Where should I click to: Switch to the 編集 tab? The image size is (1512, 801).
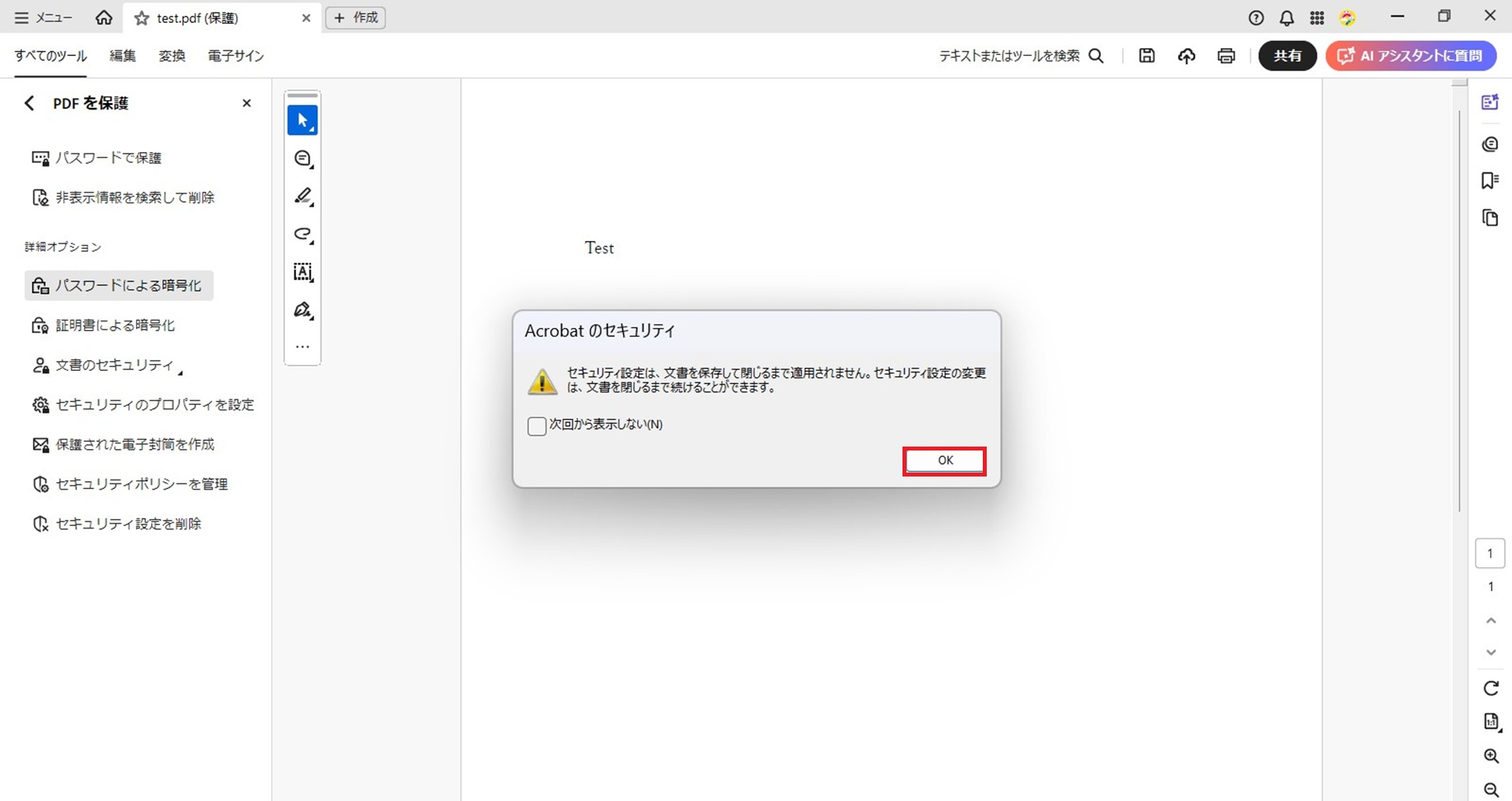[122, 56]
